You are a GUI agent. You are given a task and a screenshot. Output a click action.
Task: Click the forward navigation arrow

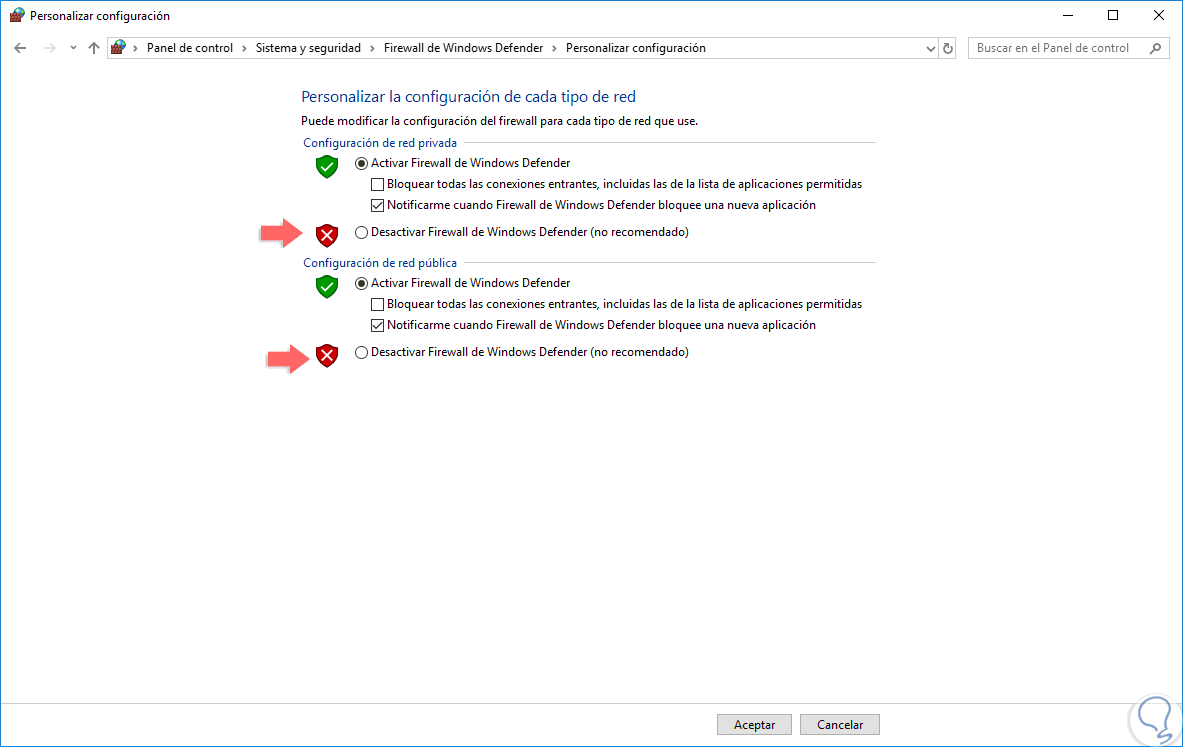point(50,48)
